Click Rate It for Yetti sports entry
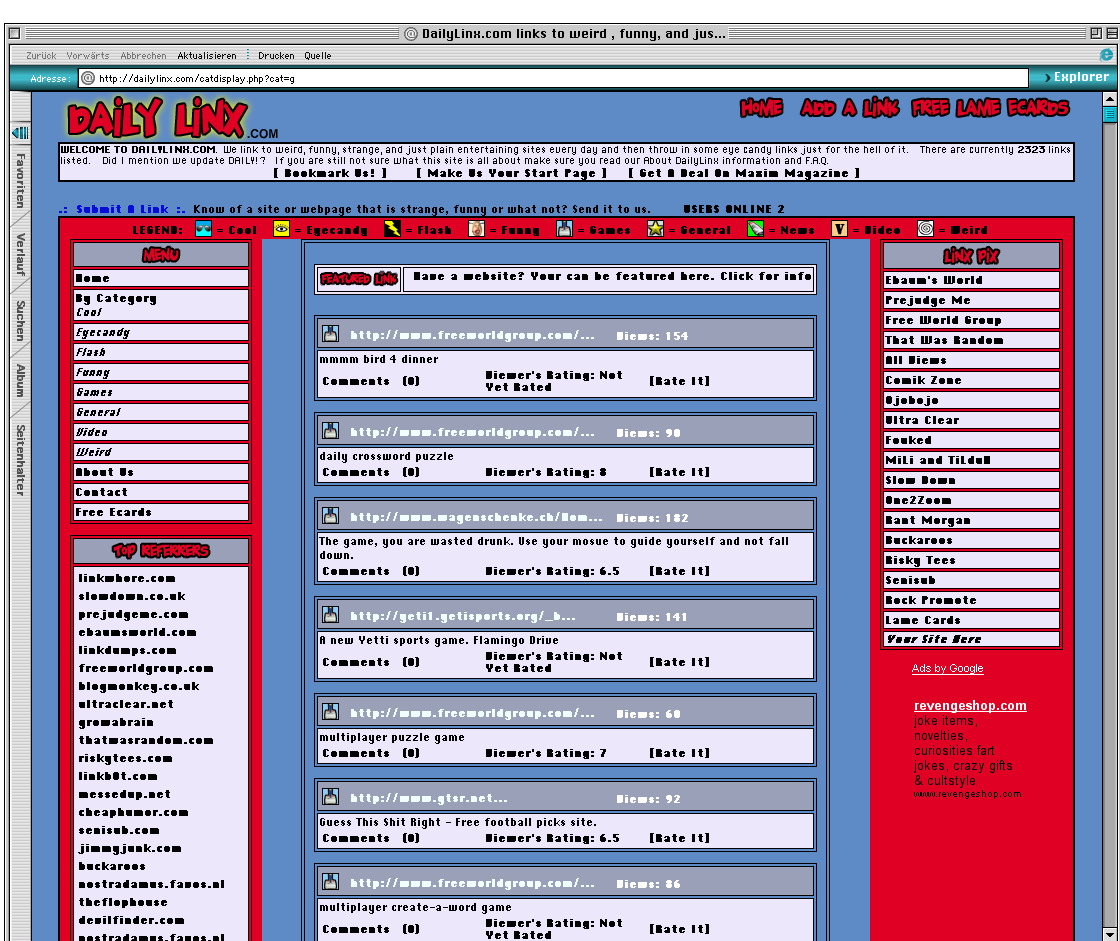 tap(679, 662)
